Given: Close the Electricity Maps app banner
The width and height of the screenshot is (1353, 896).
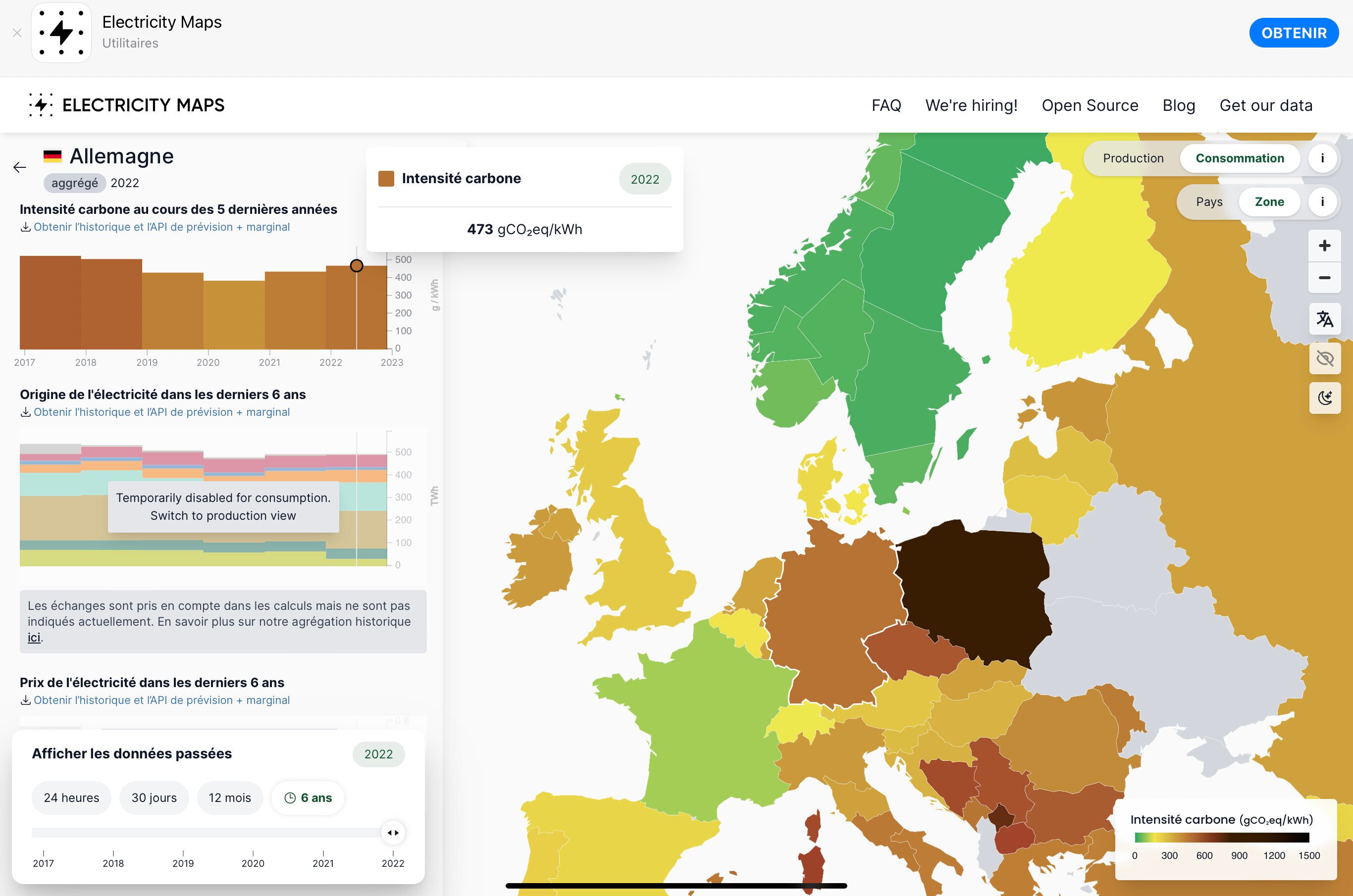Looking at the screenshot, I should point(17,33).
